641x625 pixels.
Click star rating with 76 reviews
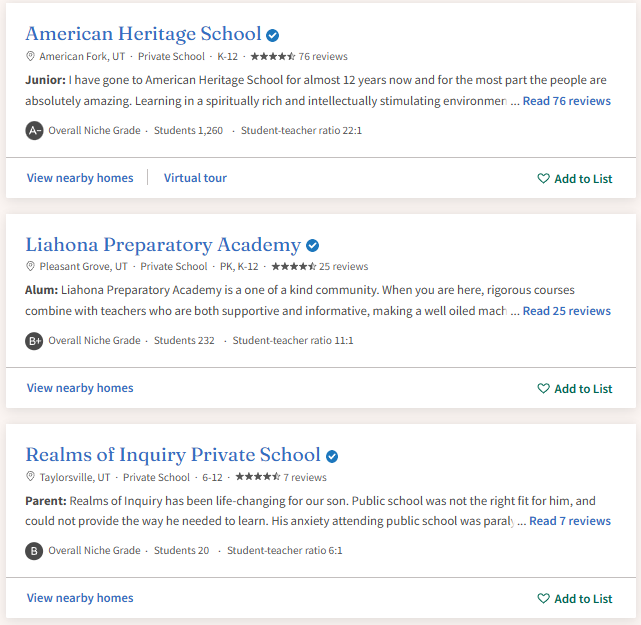(299, 56)
